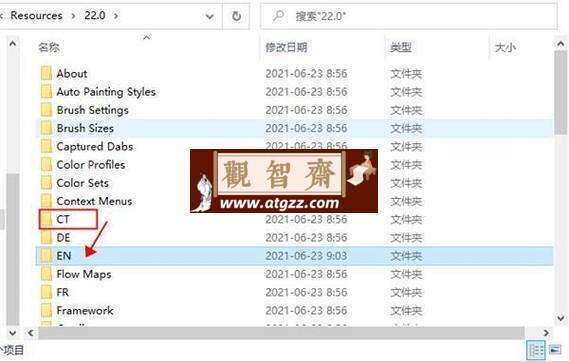
Task: Select the About folder name
Action: coord(72,73)
